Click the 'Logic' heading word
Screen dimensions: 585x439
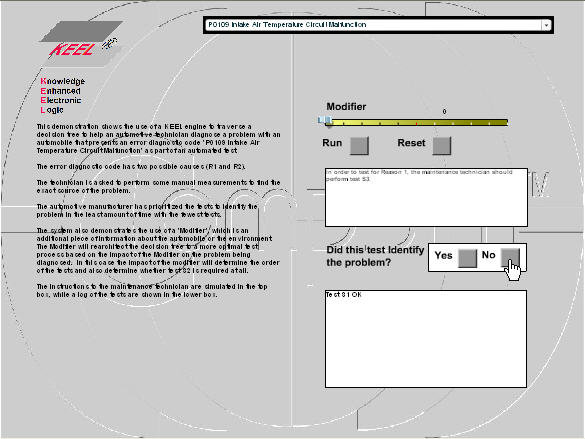tap(52, 110)
